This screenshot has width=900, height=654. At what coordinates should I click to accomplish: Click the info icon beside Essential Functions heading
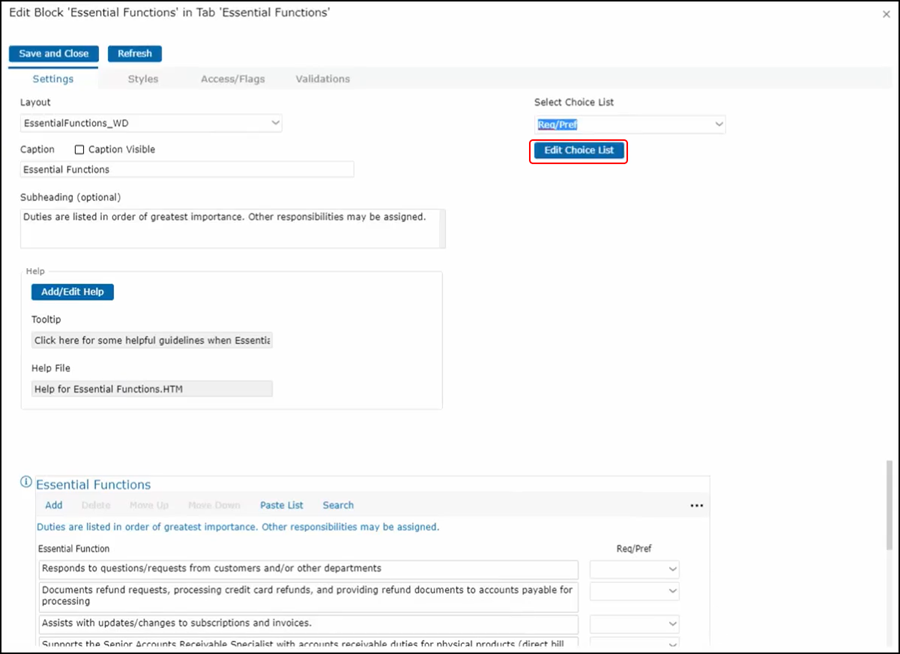[x=27, y=483]
